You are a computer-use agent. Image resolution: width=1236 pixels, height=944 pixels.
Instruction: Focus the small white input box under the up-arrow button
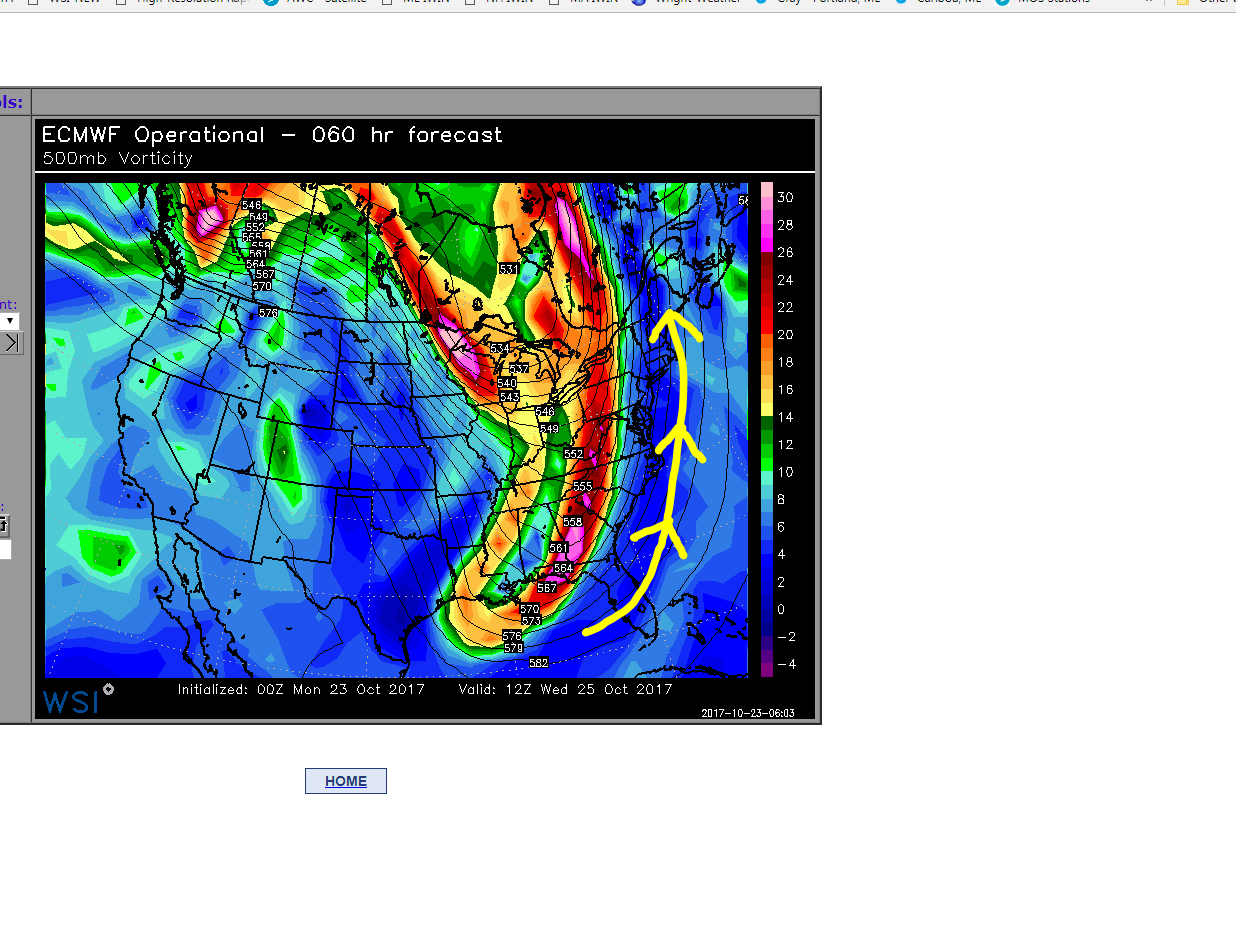pos(5,550)
